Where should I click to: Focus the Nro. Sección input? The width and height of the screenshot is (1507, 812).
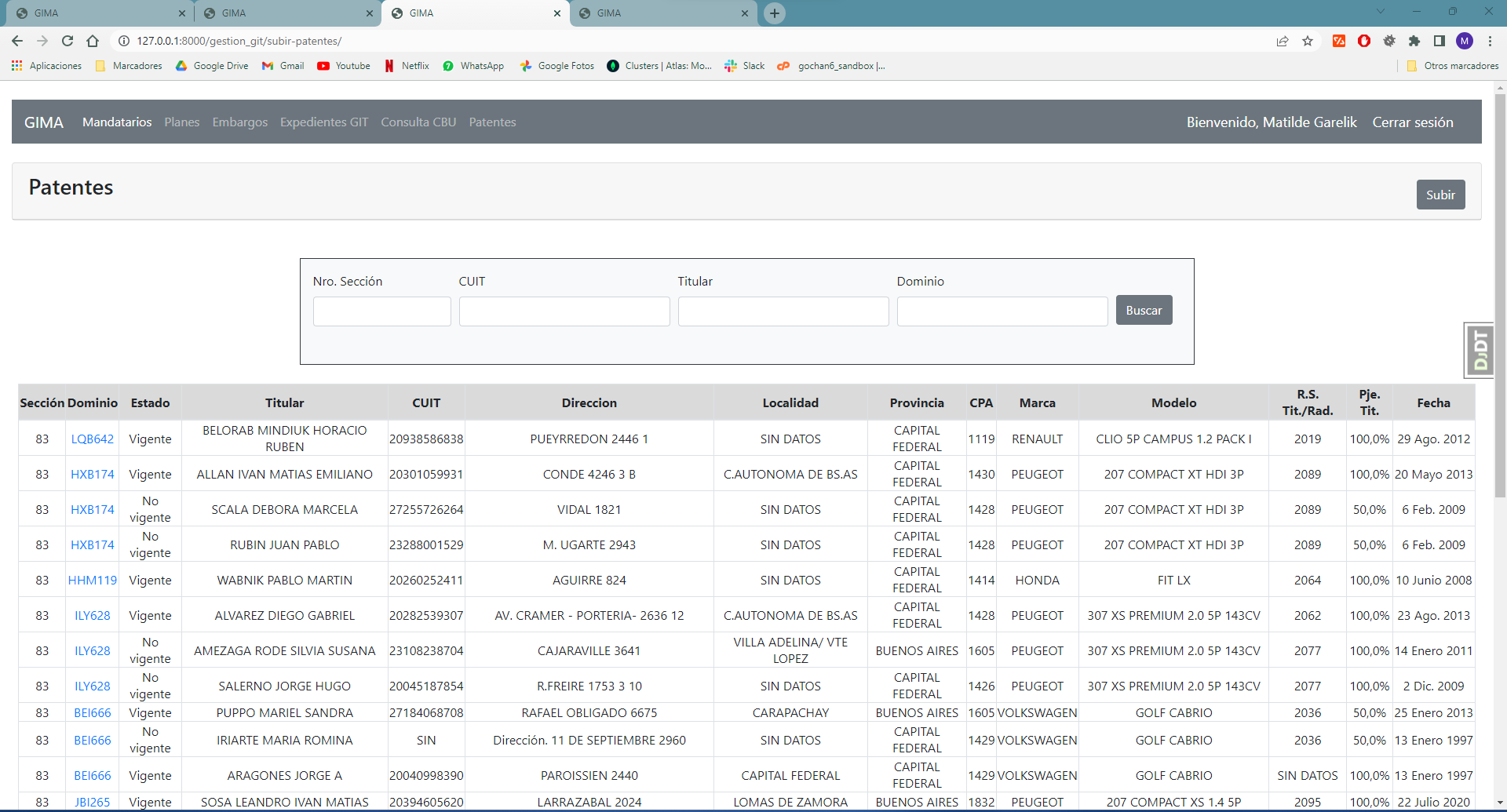coord(381,311)
